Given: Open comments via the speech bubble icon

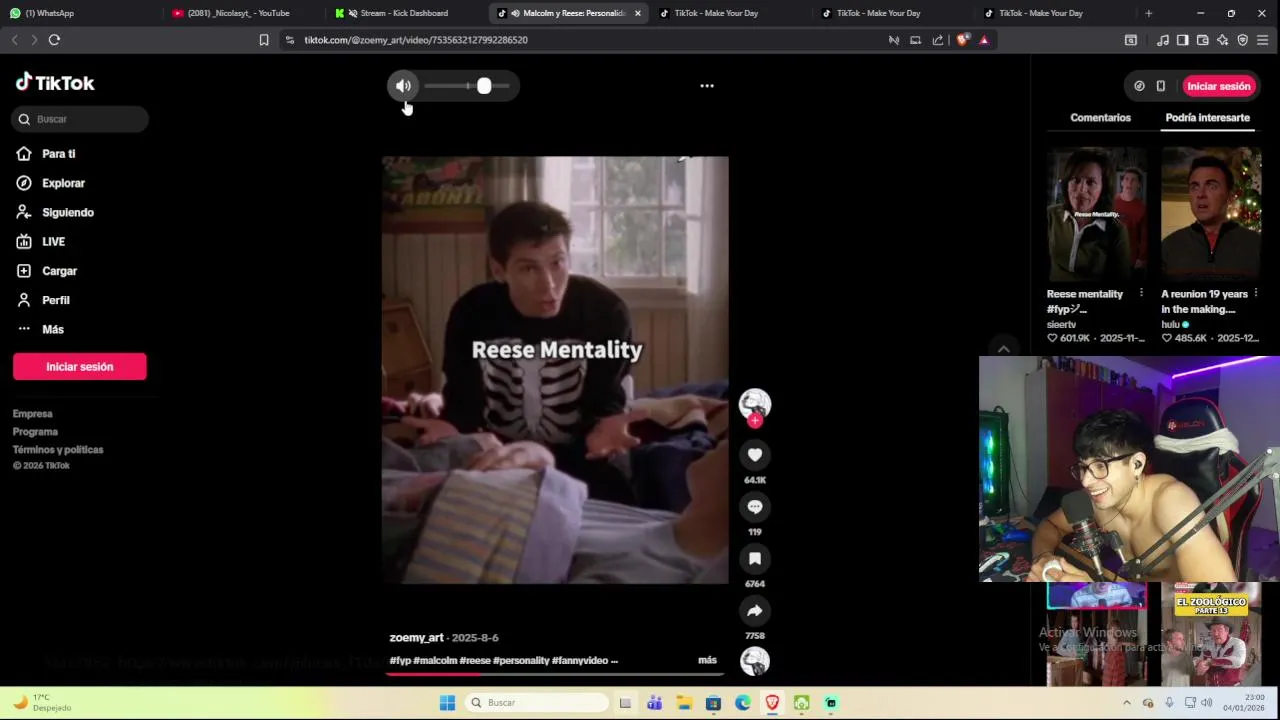Looking at the screenshot, I should click(x=755, y=507).
